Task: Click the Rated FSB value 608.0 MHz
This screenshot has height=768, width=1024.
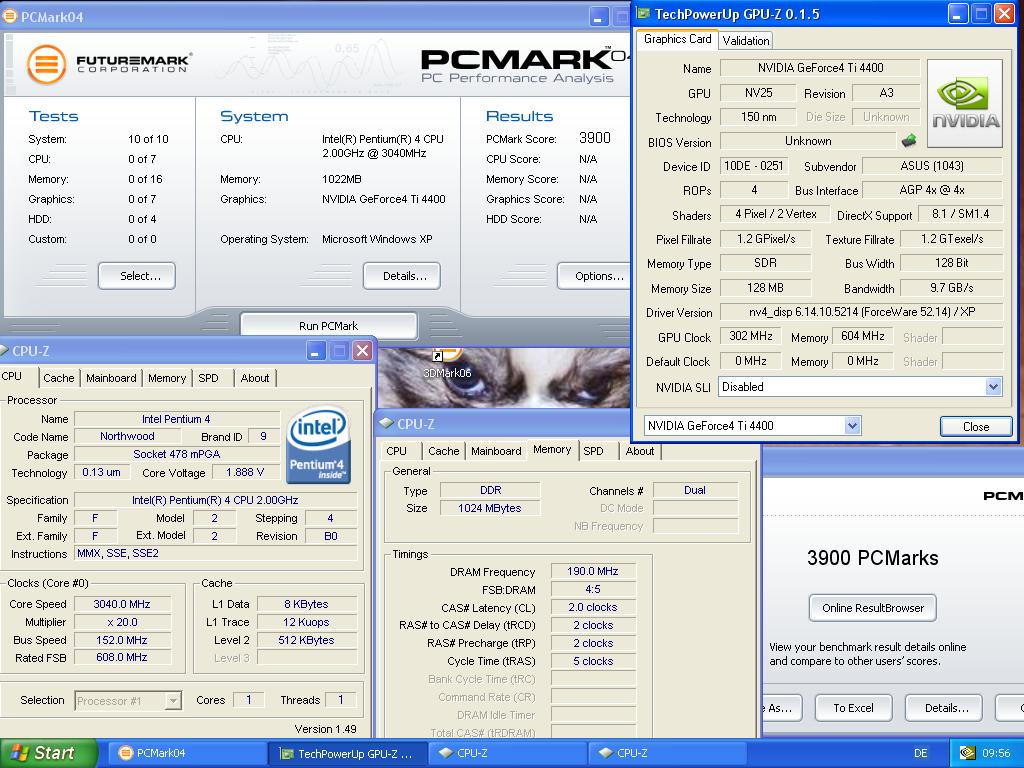Action: coord(122,658)
